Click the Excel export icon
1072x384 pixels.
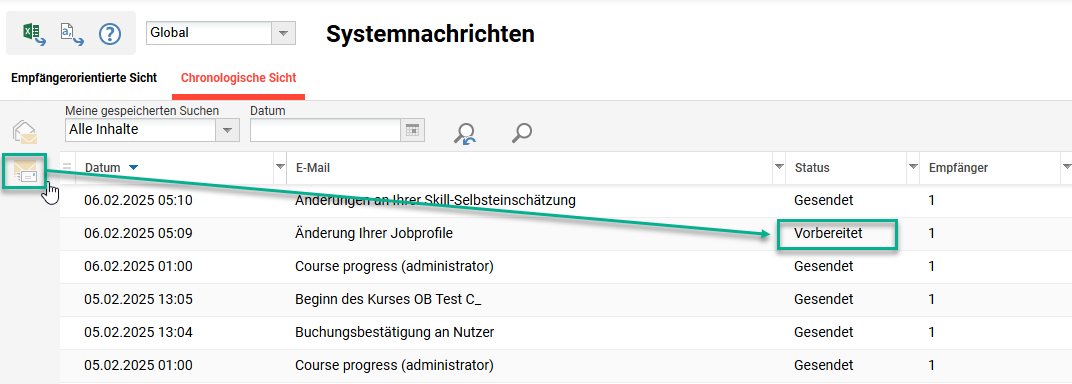pos(34,33)
